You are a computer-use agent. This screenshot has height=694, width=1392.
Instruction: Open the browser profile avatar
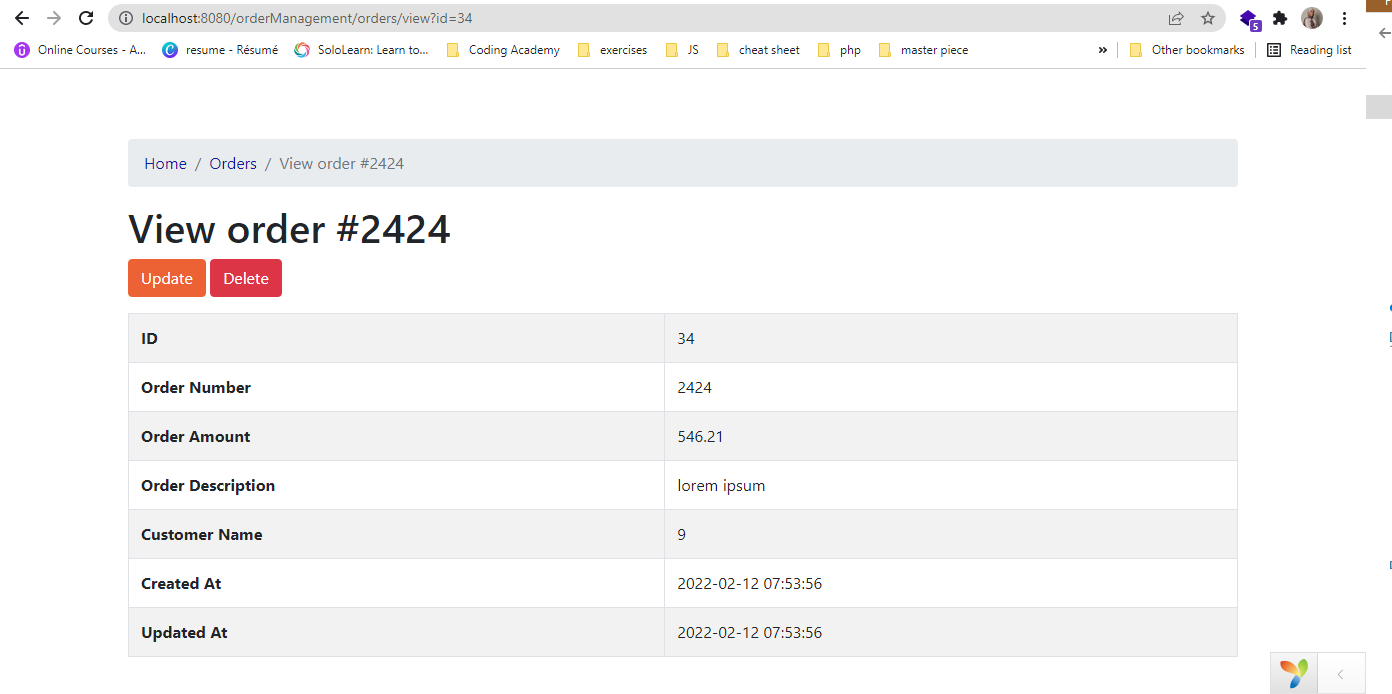point(1311,17)
